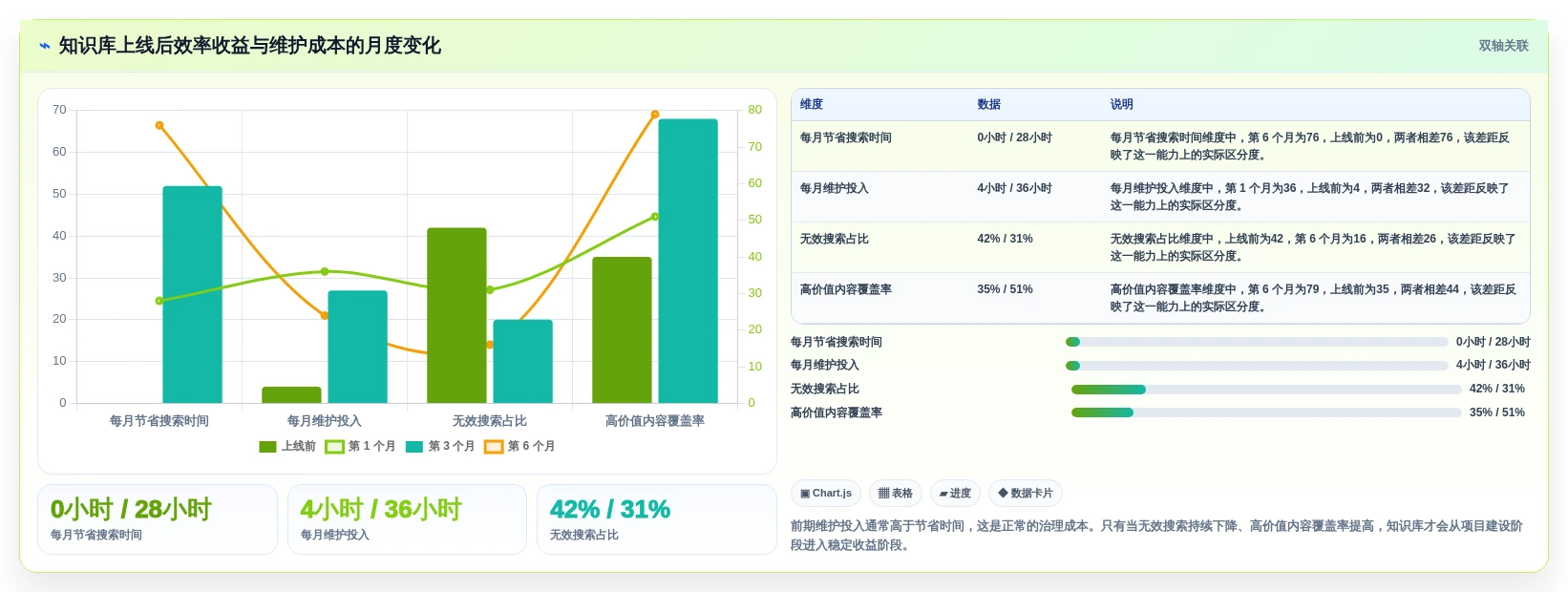Click the pulse icon beside the dashboard title

(x=44, y=46)
